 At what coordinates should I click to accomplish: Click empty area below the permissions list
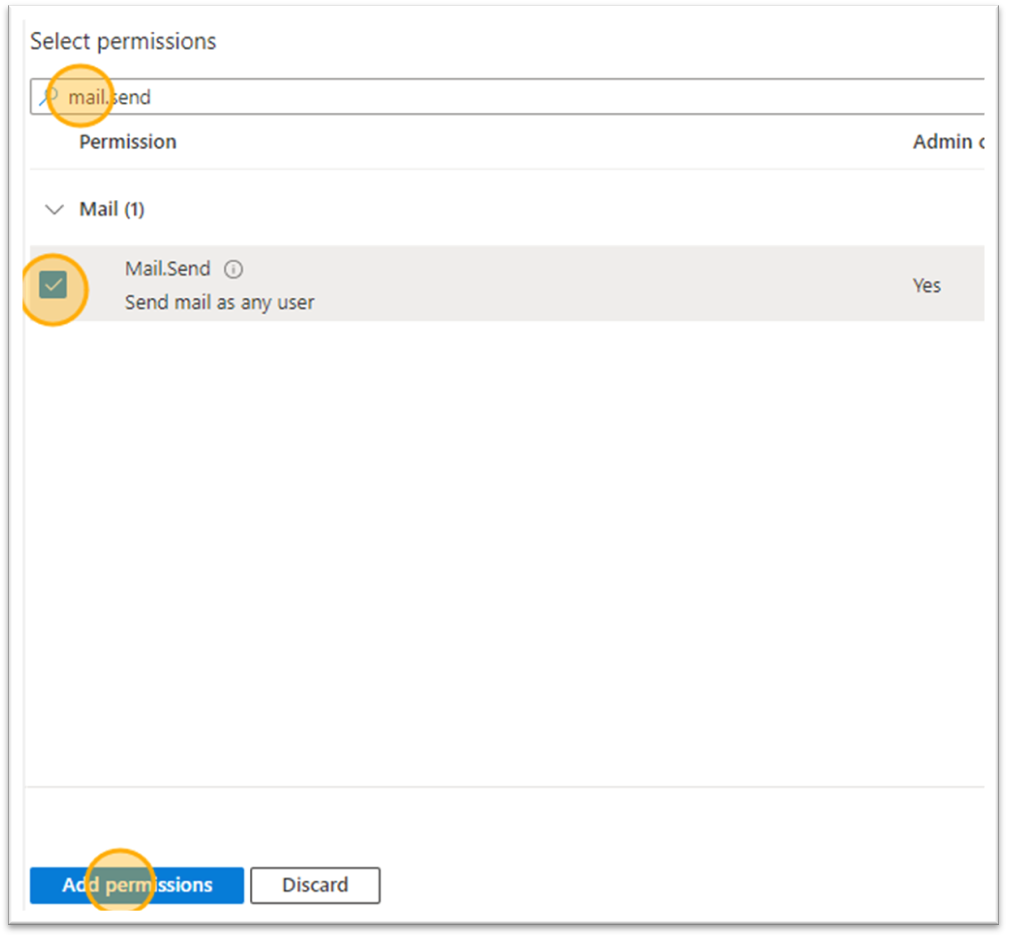pyautogui.click(x=500, y=550)
